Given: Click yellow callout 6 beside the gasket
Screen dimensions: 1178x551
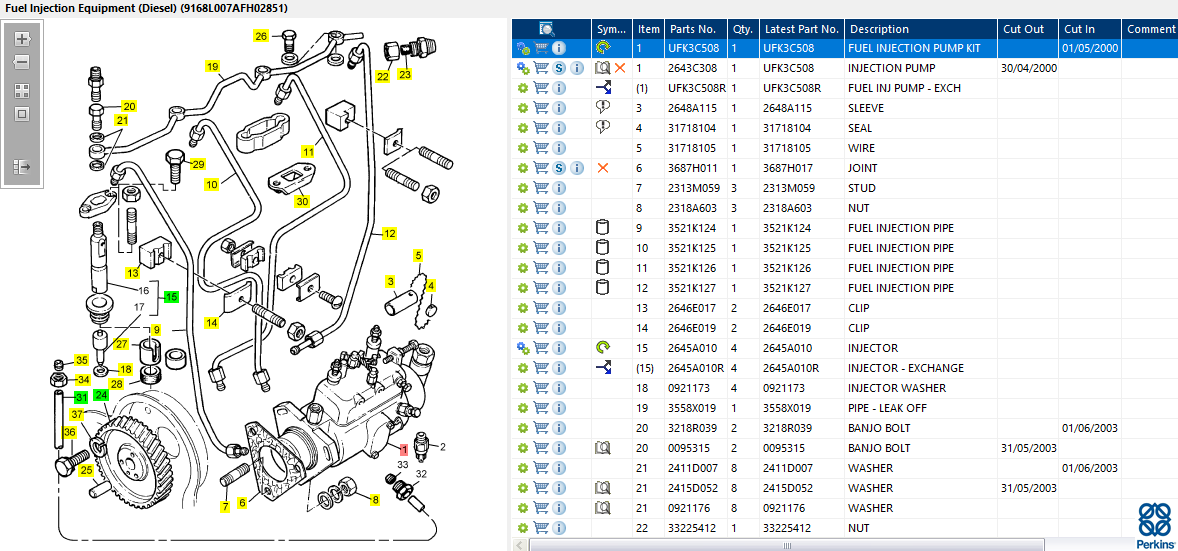Looking at the screenshot, I should [x=242, y=503].
